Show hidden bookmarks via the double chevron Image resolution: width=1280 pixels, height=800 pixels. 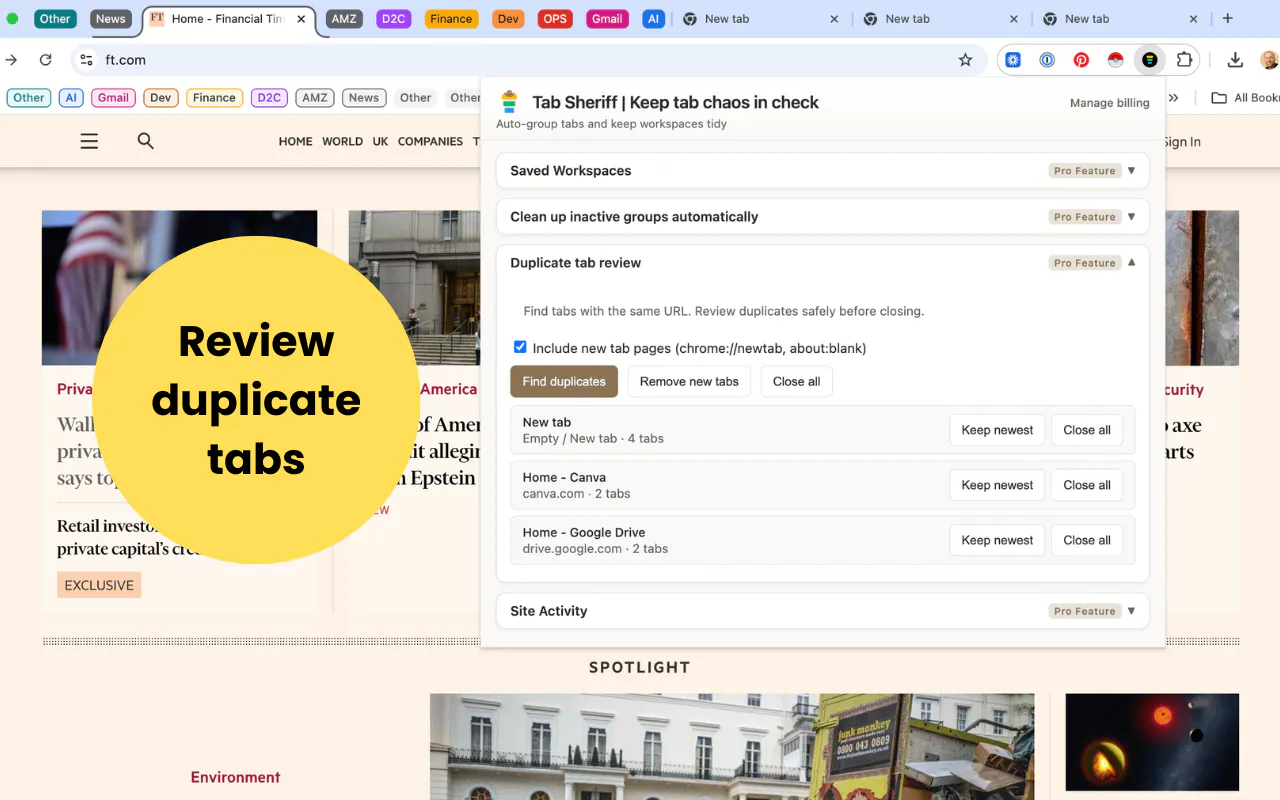pyautogui.click(x=1173, y=98)
